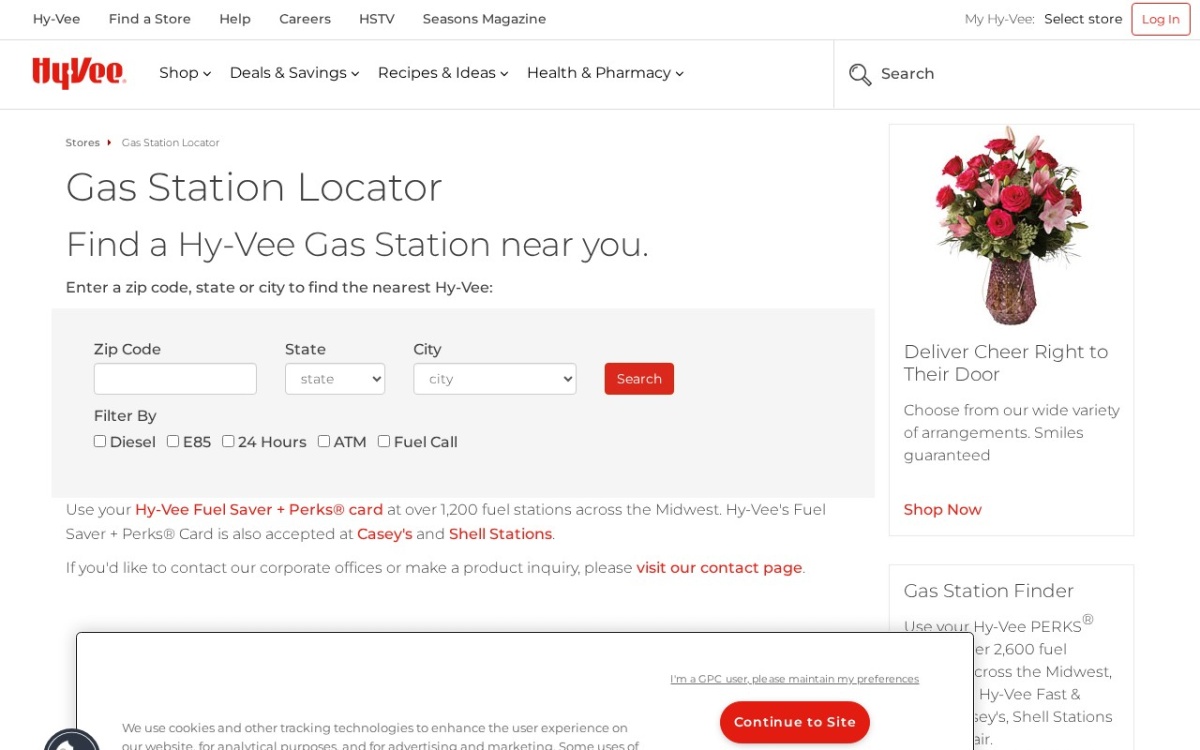Focus the Zip Code input field
Screen dimensions: 1200x750
(175, 379)
